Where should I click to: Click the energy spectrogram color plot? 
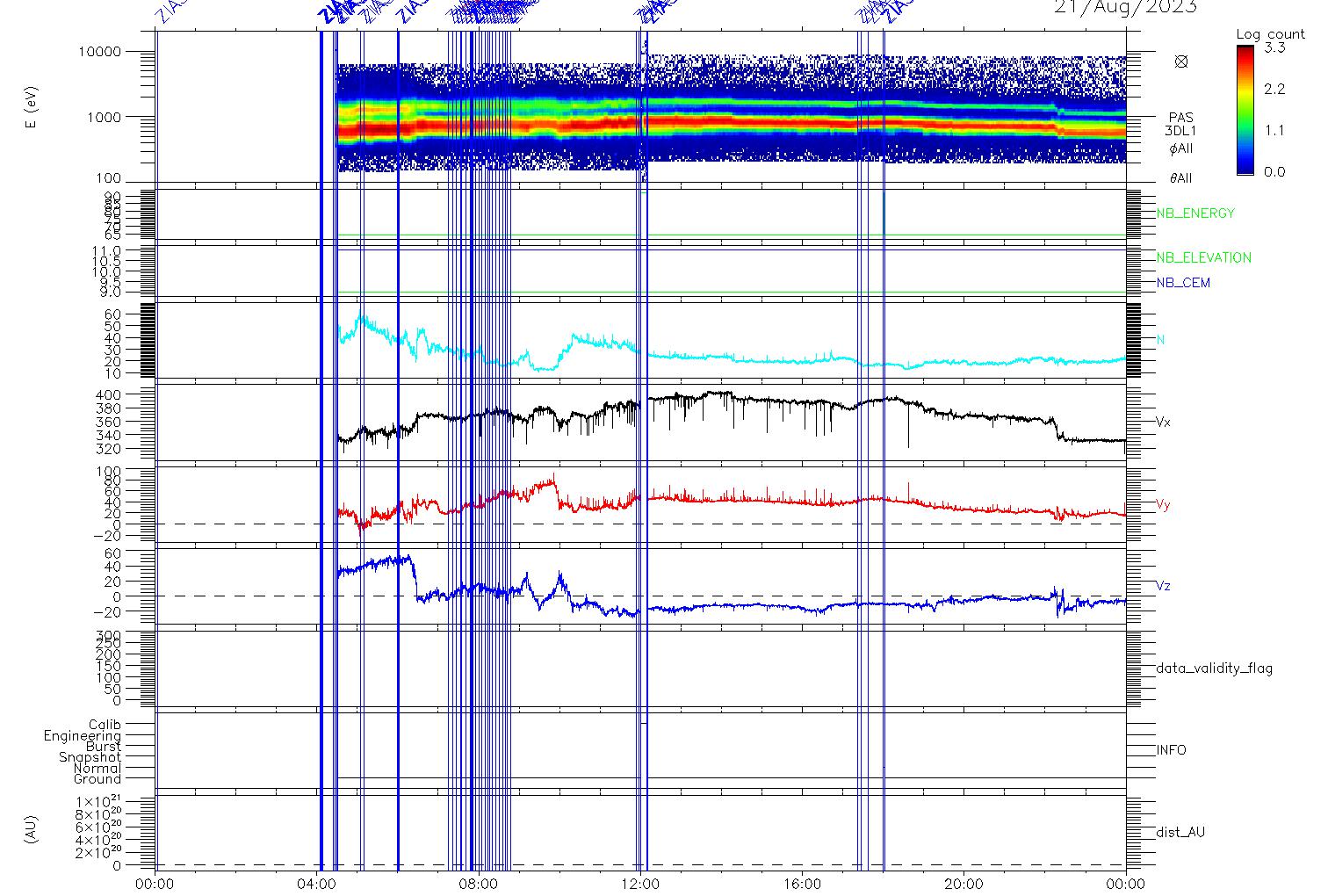[641, 107]
